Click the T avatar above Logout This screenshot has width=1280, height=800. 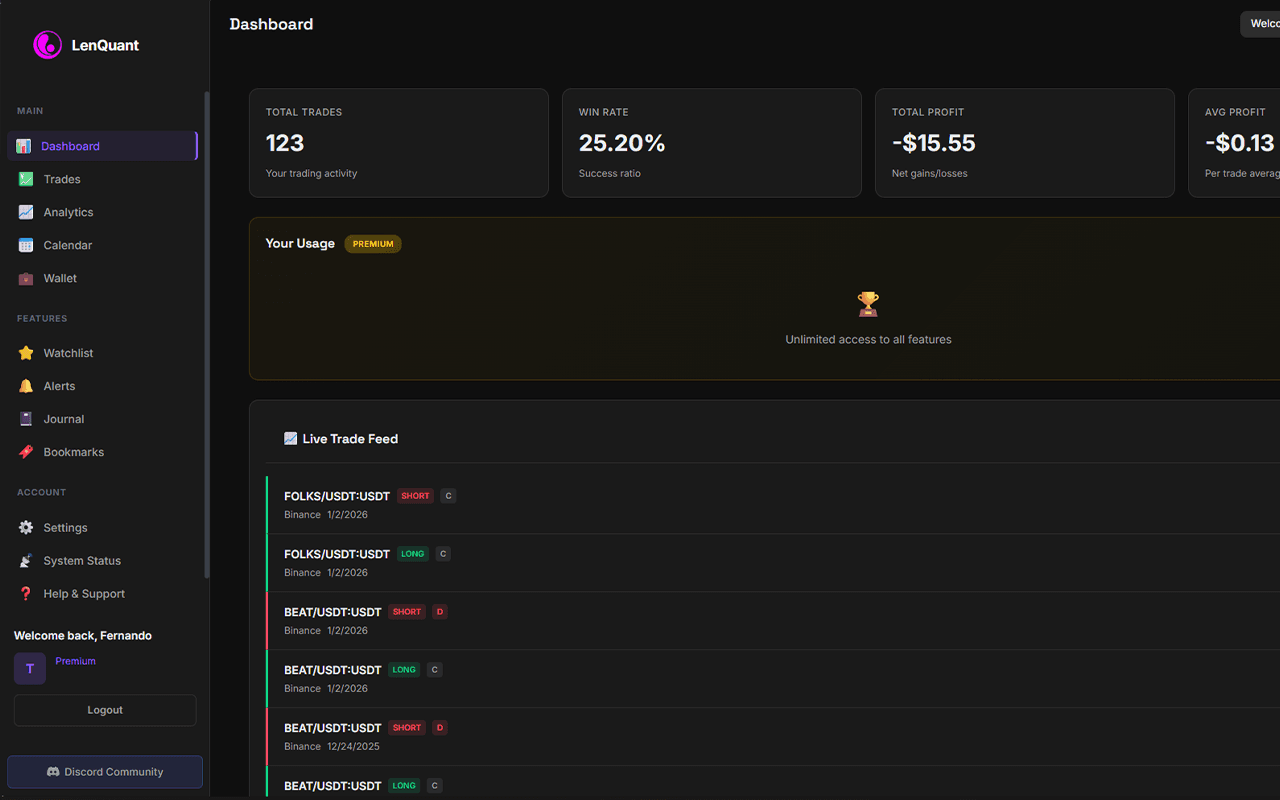coord(29,668)
